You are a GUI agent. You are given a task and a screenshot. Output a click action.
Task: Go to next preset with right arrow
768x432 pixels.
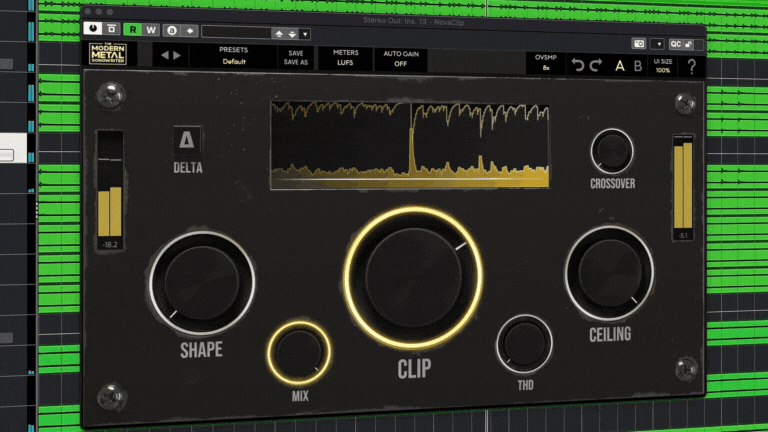coord(178,56)
